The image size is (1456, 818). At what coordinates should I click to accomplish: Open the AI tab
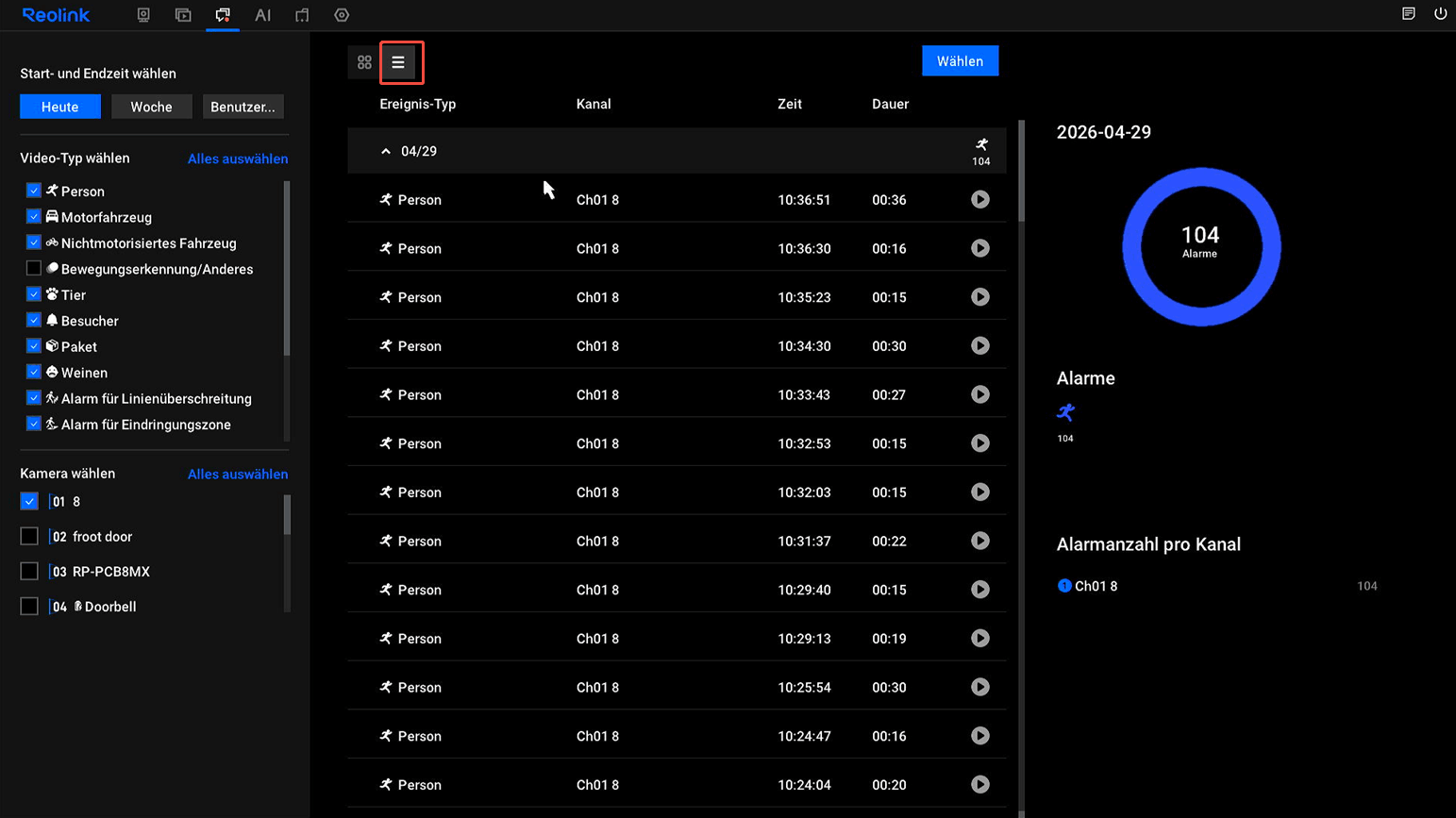coord(262,15)
